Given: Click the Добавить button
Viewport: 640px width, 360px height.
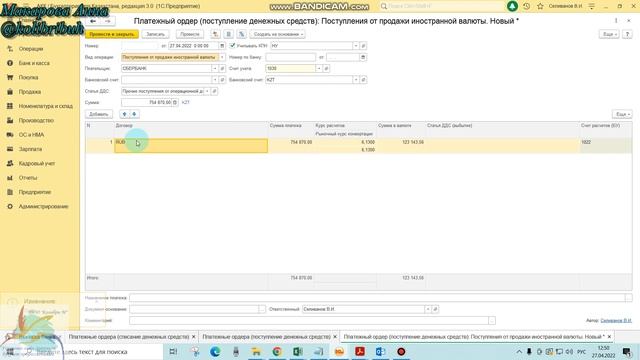Looking at the screenshot, I should click(x=99, y=114).
